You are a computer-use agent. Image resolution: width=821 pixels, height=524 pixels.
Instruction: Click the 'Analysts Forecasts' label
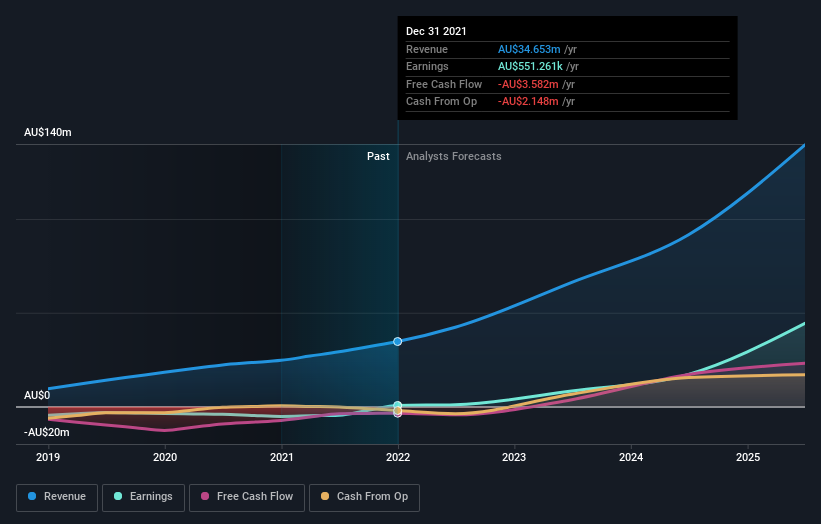coord(453,156)
